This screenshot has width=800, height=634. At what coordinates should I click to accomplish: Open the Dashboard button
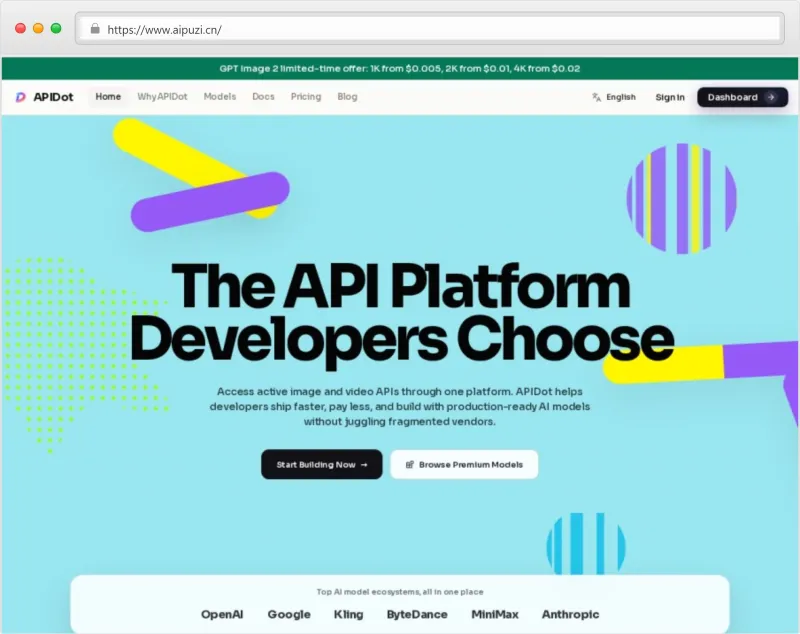(742, 97)
